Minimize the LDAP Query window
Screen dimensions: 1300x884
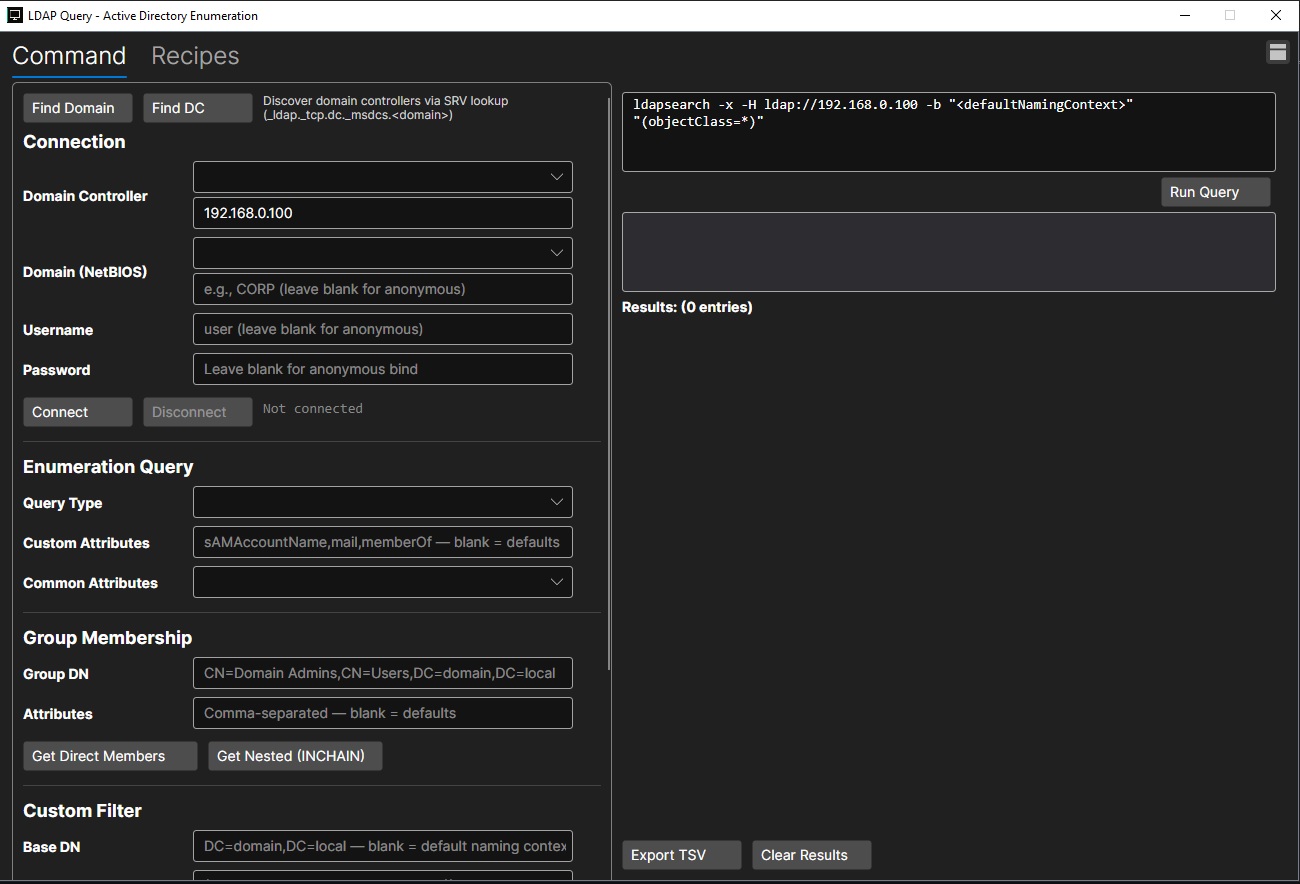coord(1184,15)
